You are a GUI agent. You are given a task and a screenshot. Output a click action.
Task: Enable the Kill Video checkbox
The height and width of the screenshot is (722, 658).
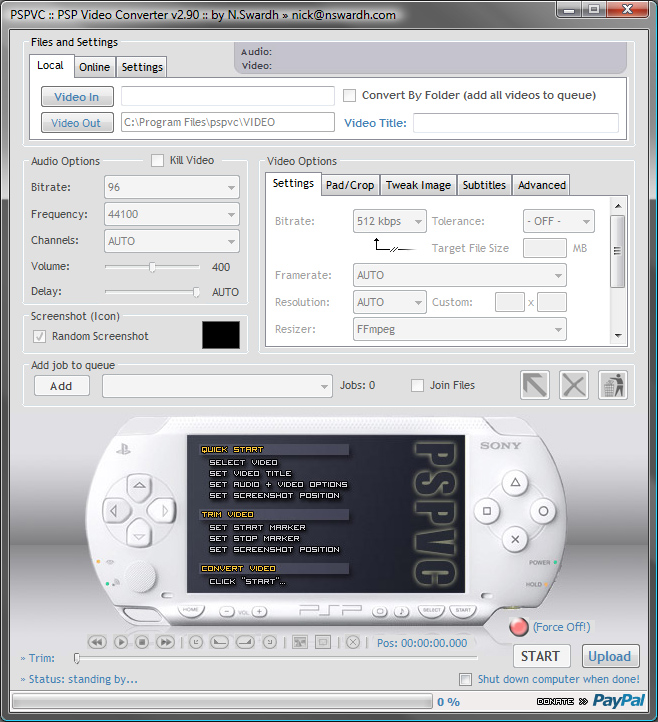click(x=158, y=160)
